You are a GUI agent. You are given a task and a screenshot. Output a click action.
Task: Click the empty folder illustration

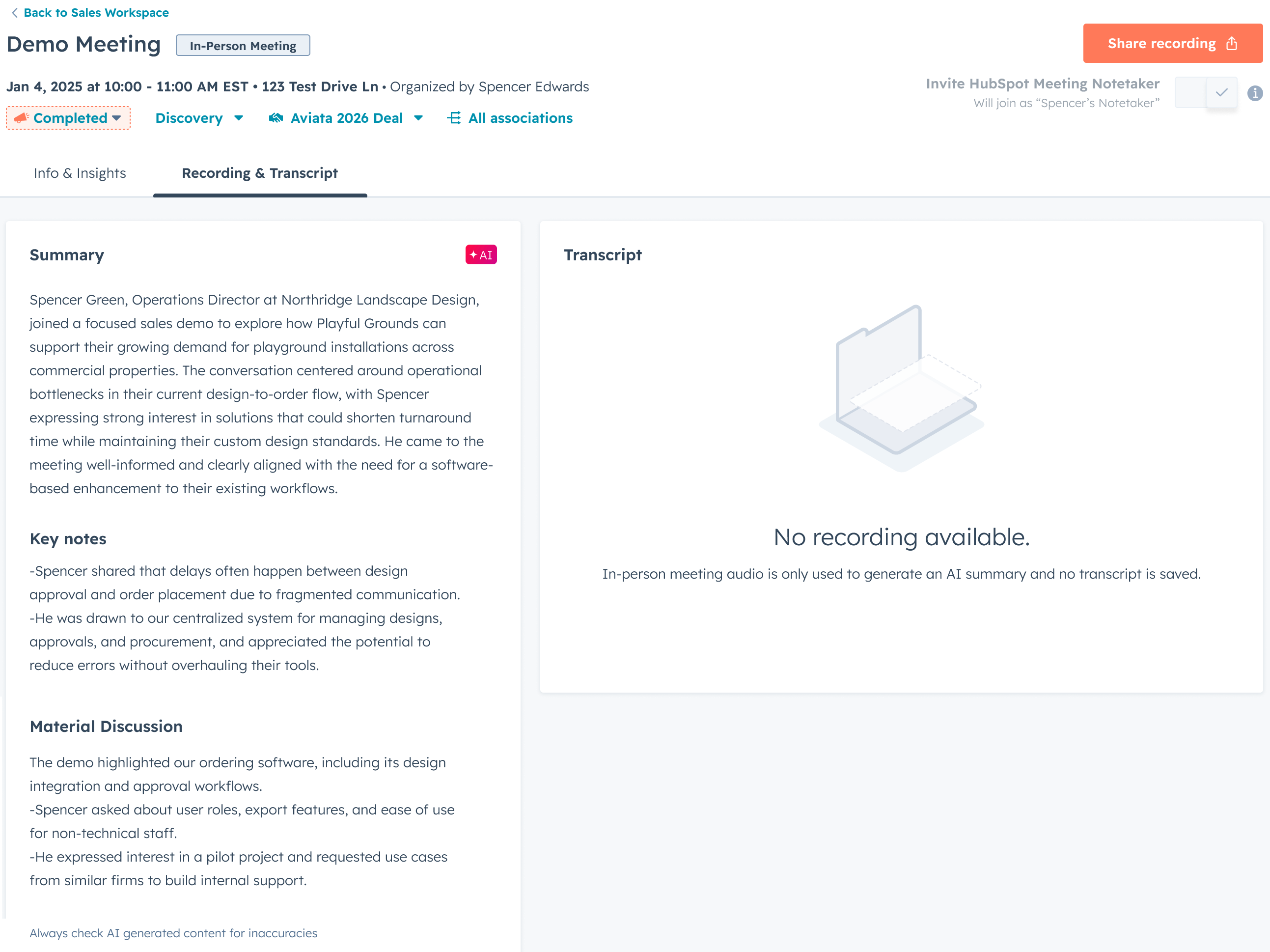[x=901, y=388]
